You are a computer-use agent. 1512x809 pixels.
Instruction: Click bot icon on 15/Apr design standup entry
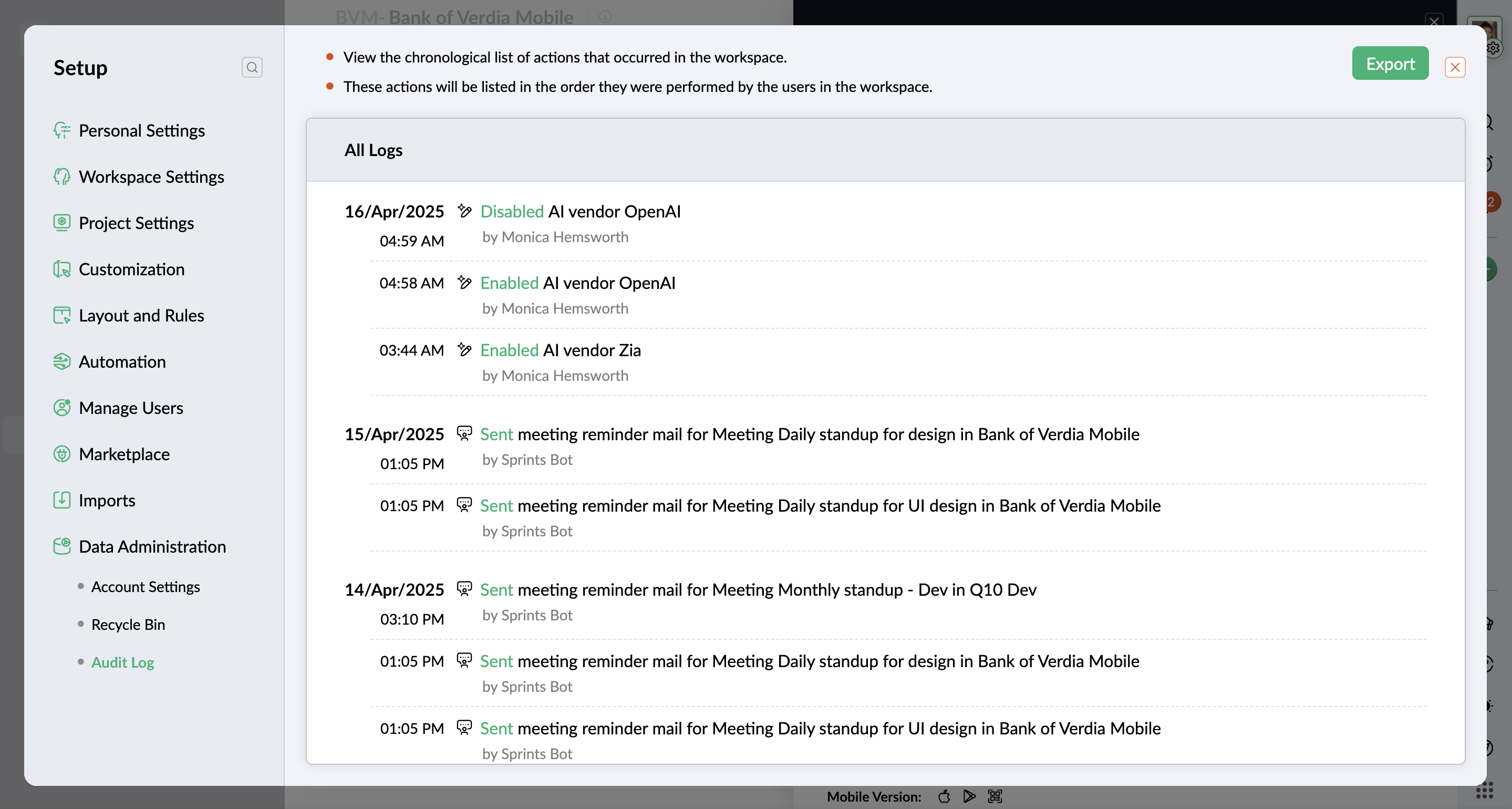point(464,433)
